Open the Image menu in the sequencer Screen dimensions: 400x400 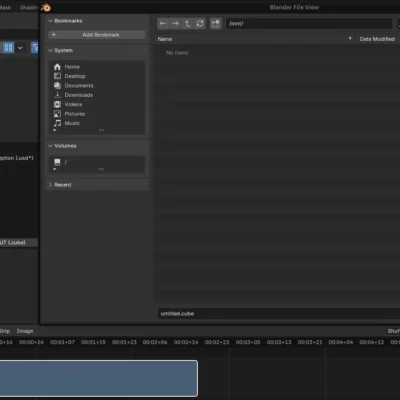[25, 331]
